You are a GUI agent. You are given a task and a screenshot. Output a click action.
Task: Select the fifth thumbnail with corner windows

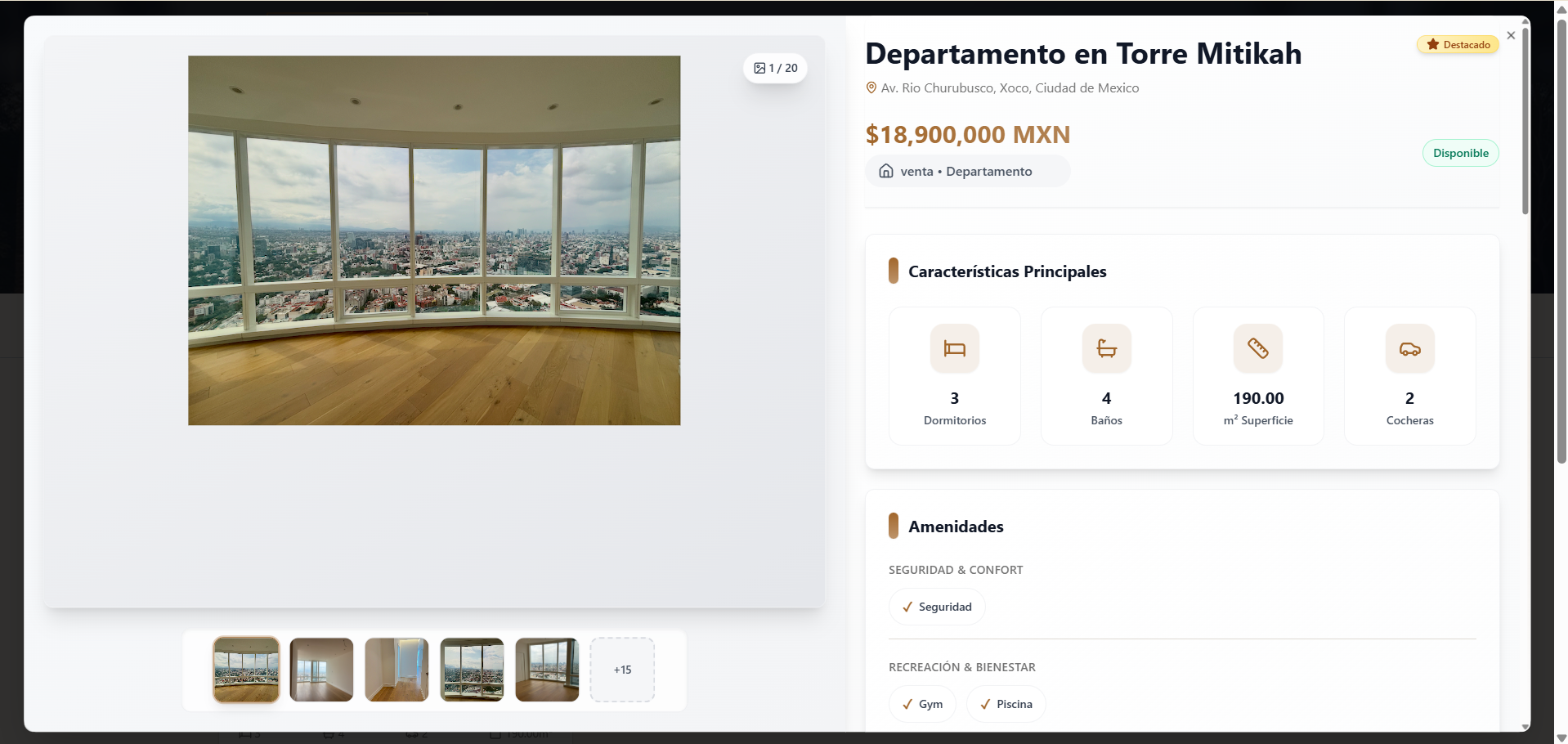tap(547, 670)
